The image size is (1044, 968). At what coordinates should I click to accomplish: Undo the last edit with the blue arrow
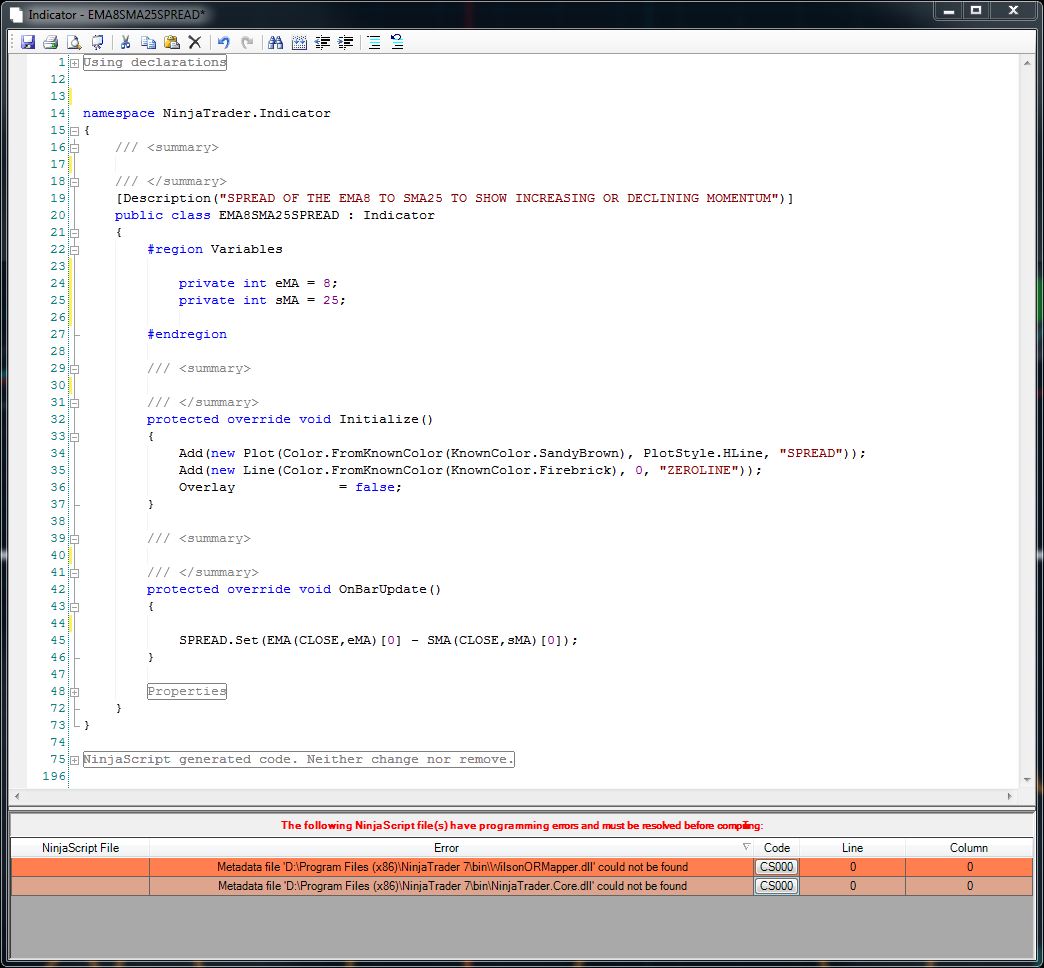(x=223, y=42)
